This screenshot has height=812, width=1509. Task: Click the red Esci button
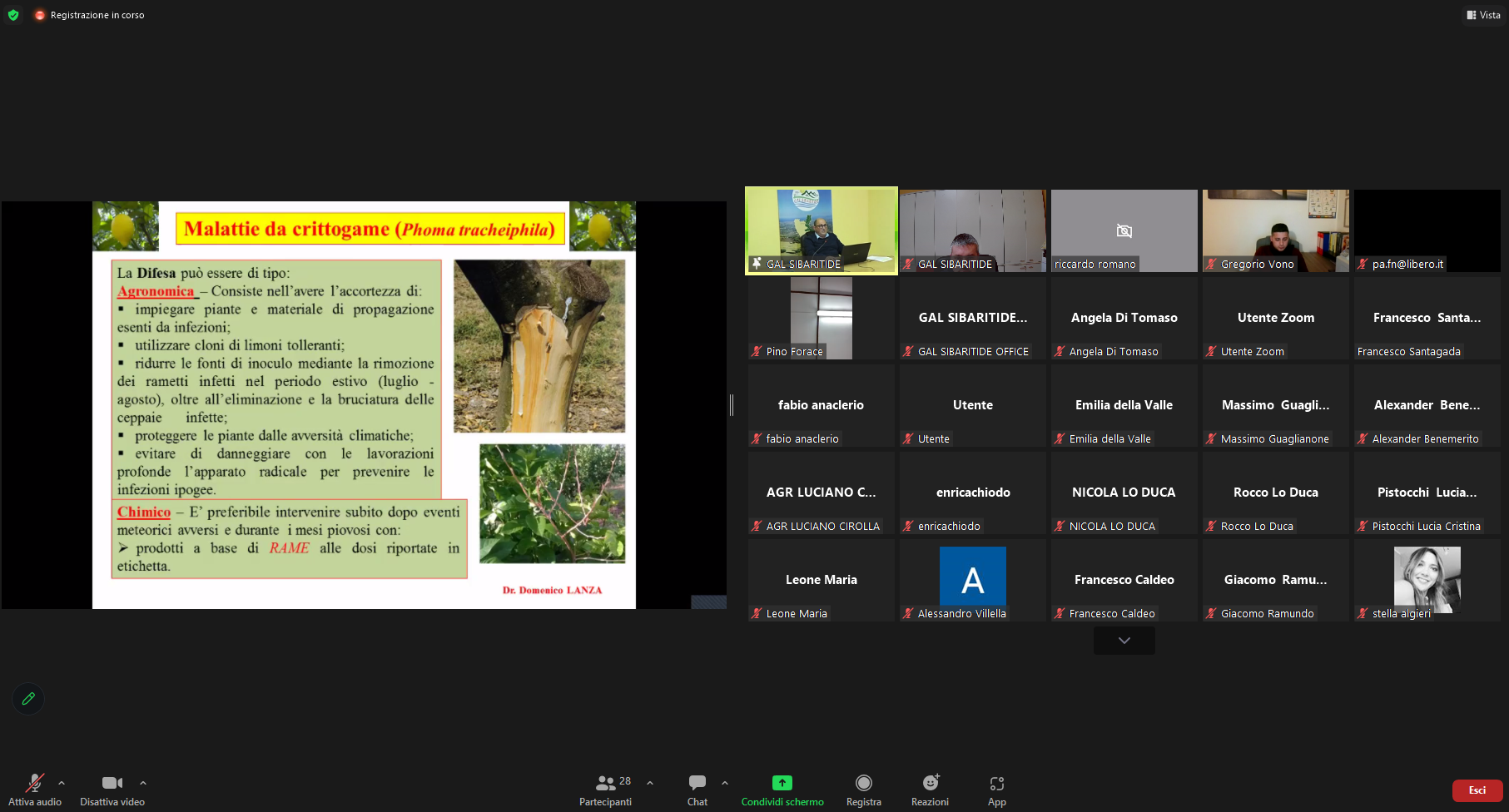tap(1477, 790)
